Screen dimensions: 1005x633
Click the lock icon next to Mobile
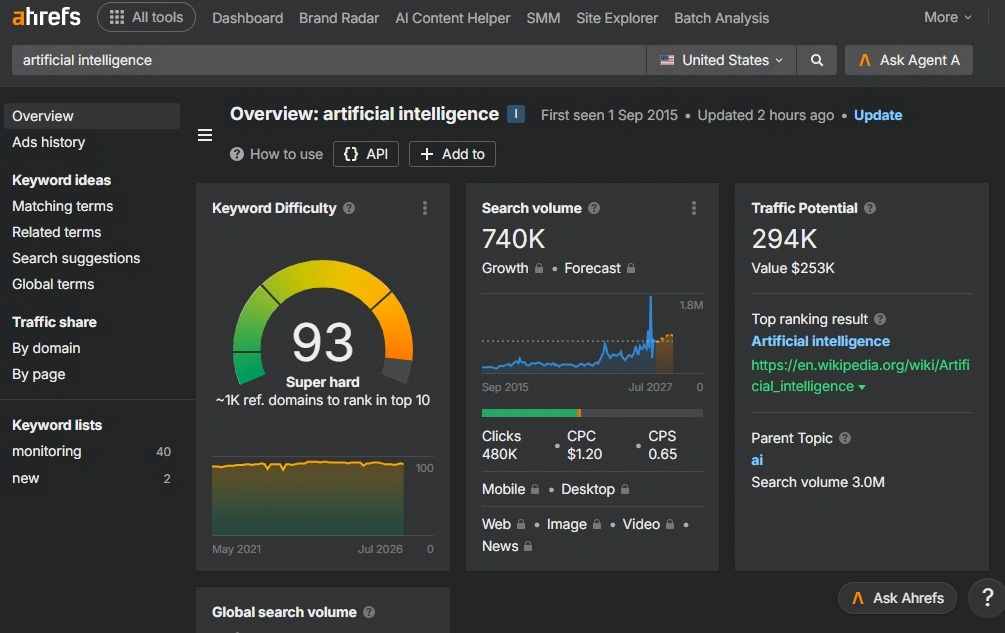point(535,489)
